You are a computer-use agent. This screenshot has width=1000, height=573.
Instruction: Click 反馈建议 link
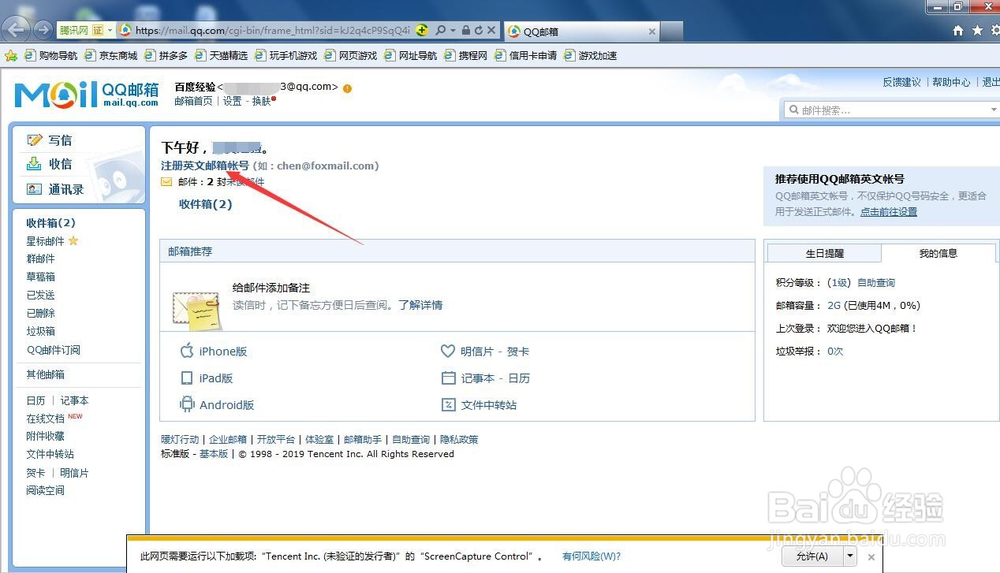click(x=902, y=82)
